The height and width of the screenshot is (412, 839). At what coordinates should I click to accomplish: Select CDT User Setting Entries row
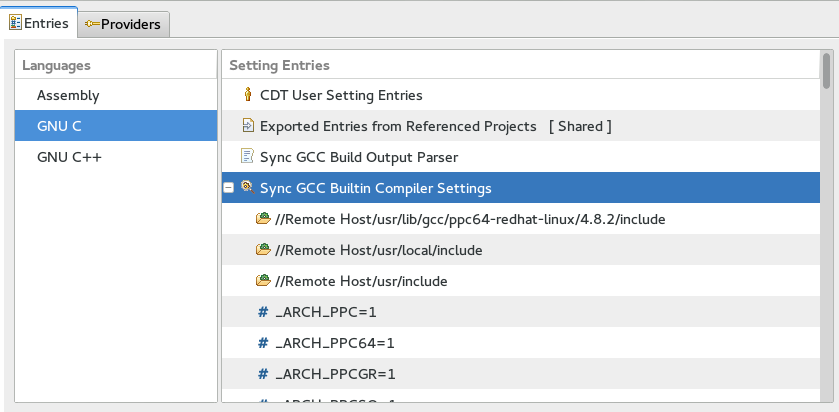pyautogui.click(x=521, y=95)
